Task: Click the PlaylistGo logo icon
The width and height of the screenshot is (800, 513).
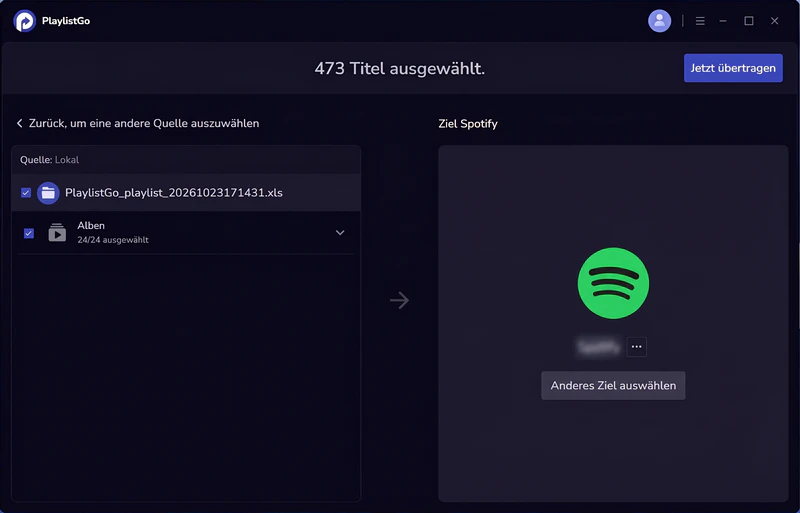Action: click(x=24, y=21)
